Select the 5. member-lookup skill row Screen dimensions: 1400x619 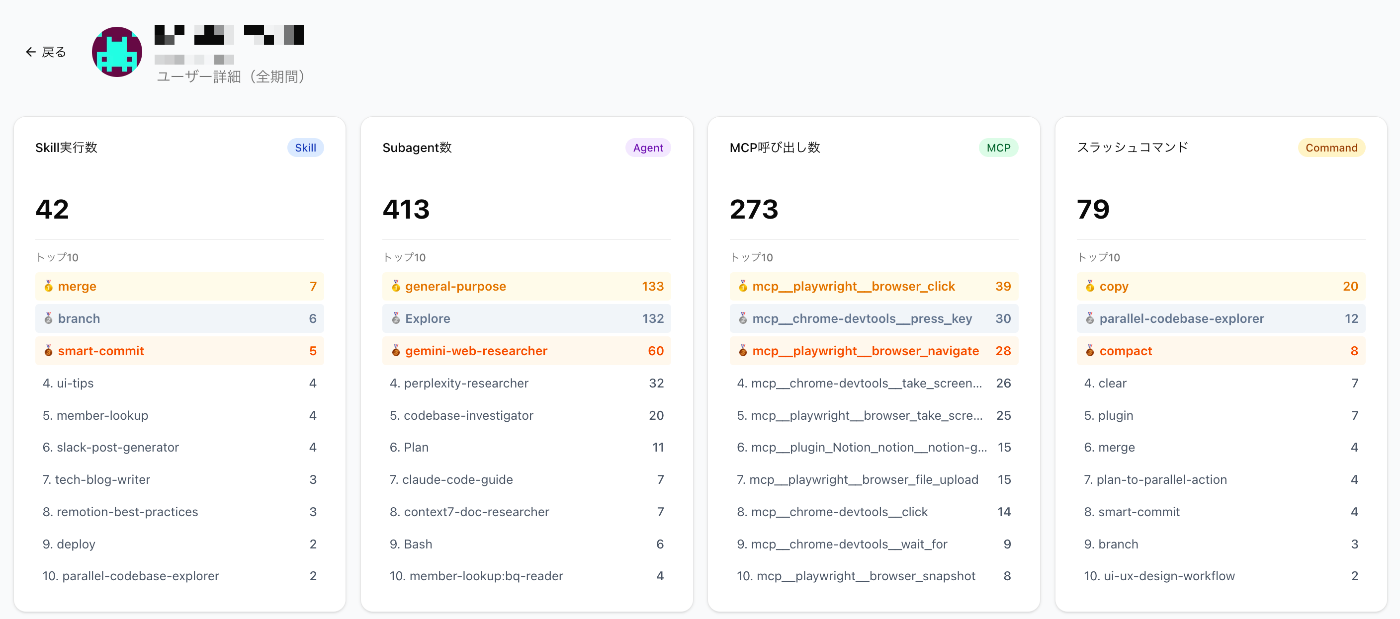(179, 415)
